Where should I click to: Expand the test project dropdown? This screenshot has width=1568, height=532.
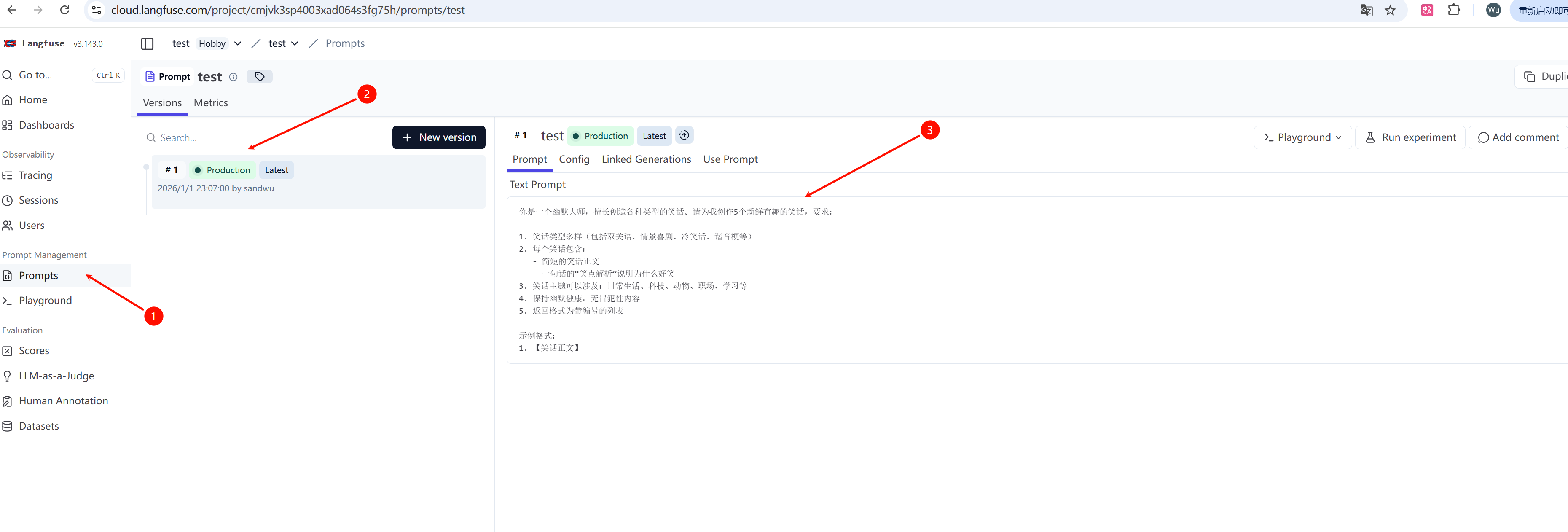click(x=295, y=43)
